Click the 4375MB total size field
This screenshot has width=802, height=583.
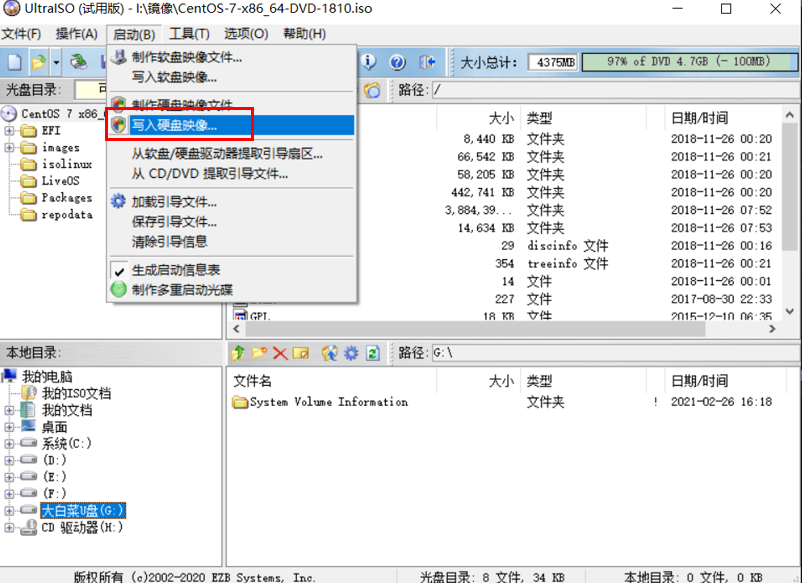point(553,62)
